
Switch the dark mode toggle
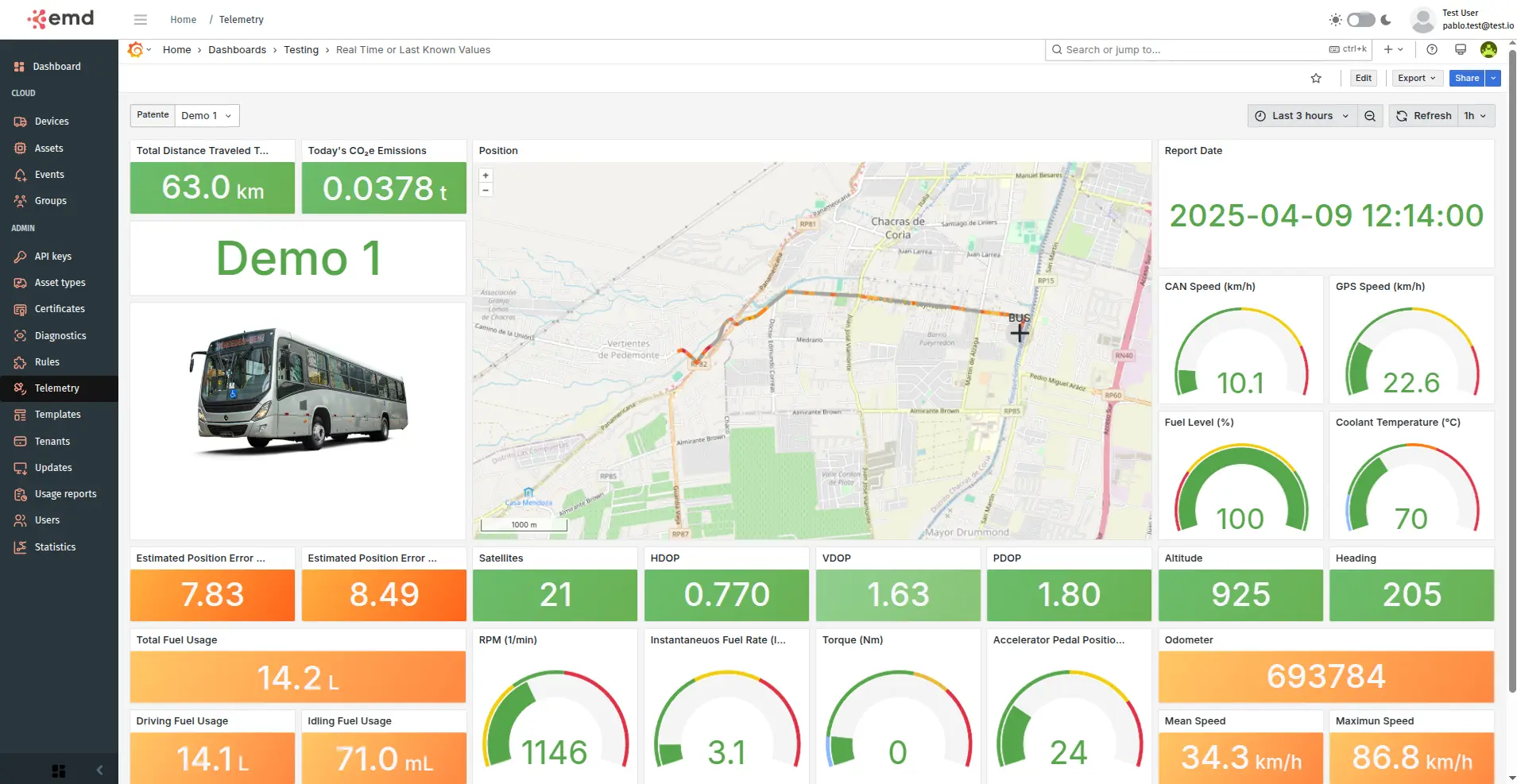[x=1360, y=19]
